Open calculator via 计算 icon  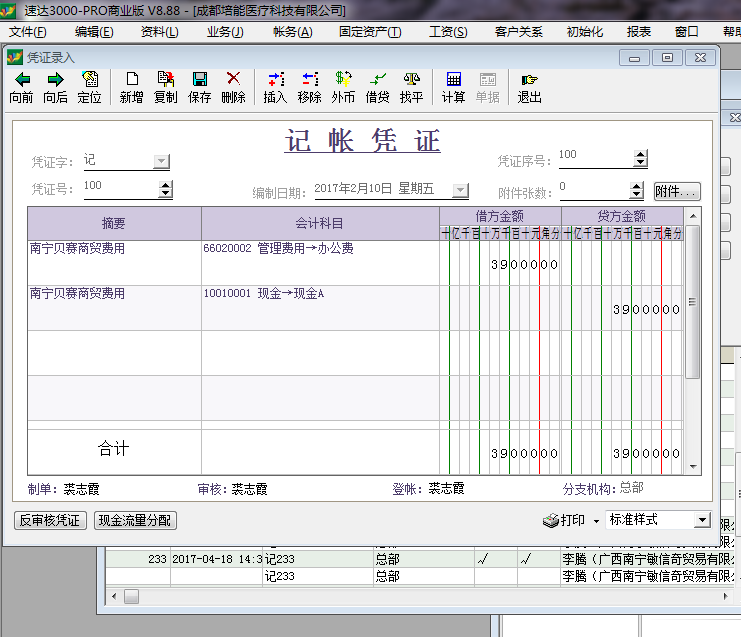[454, 87]
